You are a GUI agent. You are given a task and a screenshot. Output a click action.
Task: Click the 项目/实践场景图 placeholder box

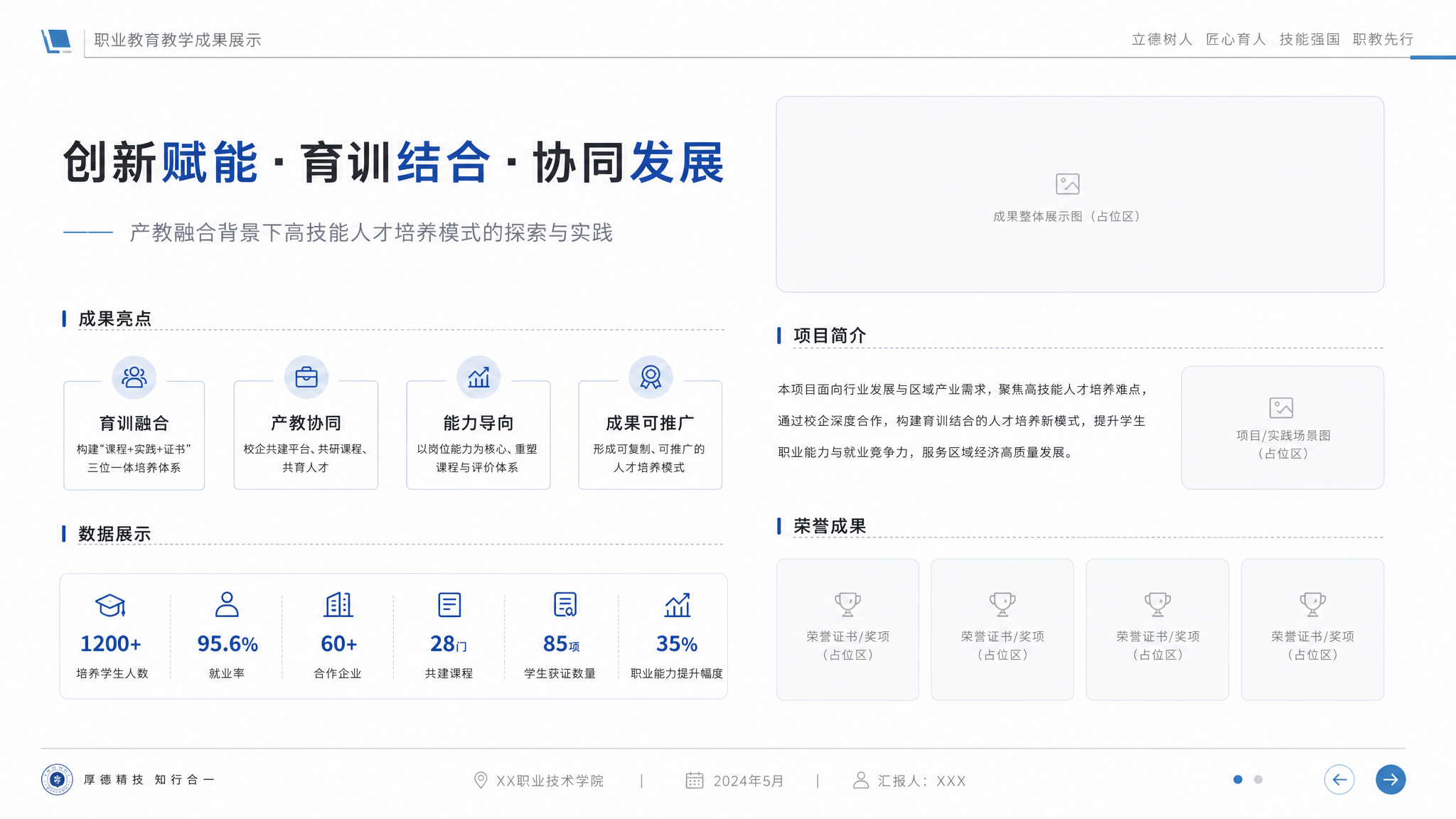(1283, 427)
